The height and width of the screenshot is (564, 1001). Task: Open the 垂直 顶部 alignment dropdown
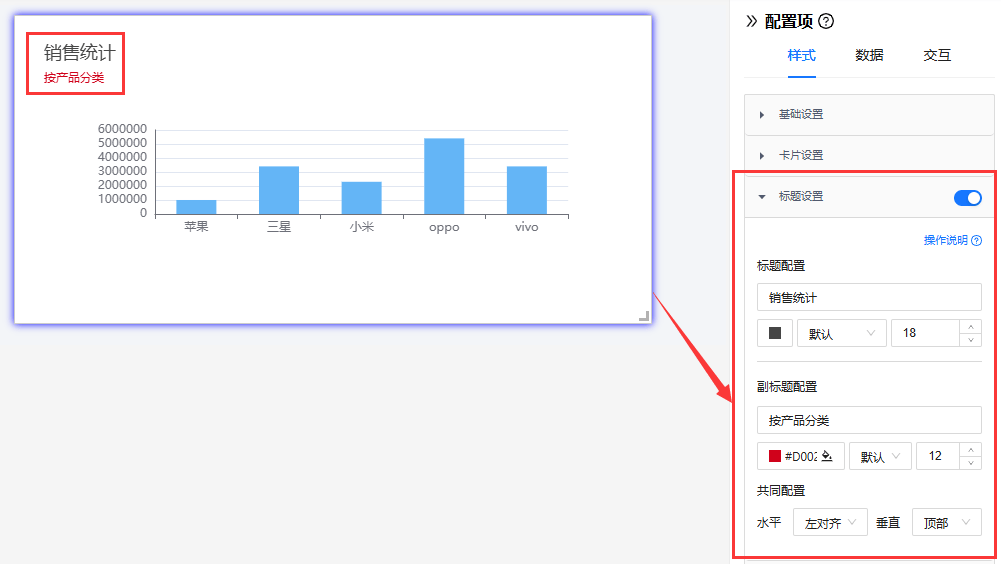pyautogui.click(x=946, y=522)
